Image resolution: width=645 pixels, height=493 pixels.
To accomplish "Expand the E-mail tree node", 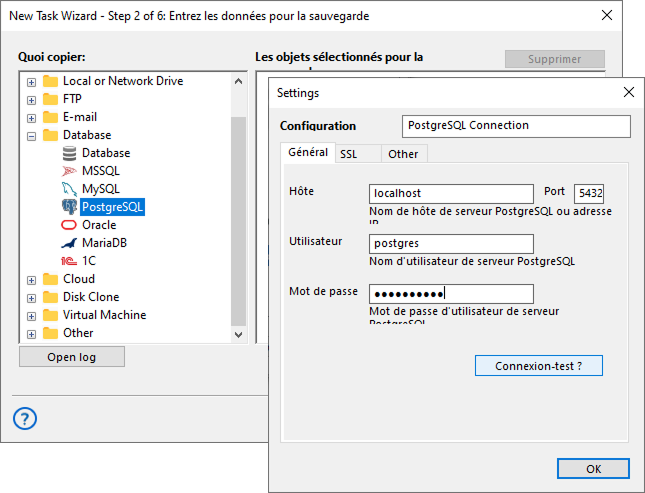I will [31, 119].
